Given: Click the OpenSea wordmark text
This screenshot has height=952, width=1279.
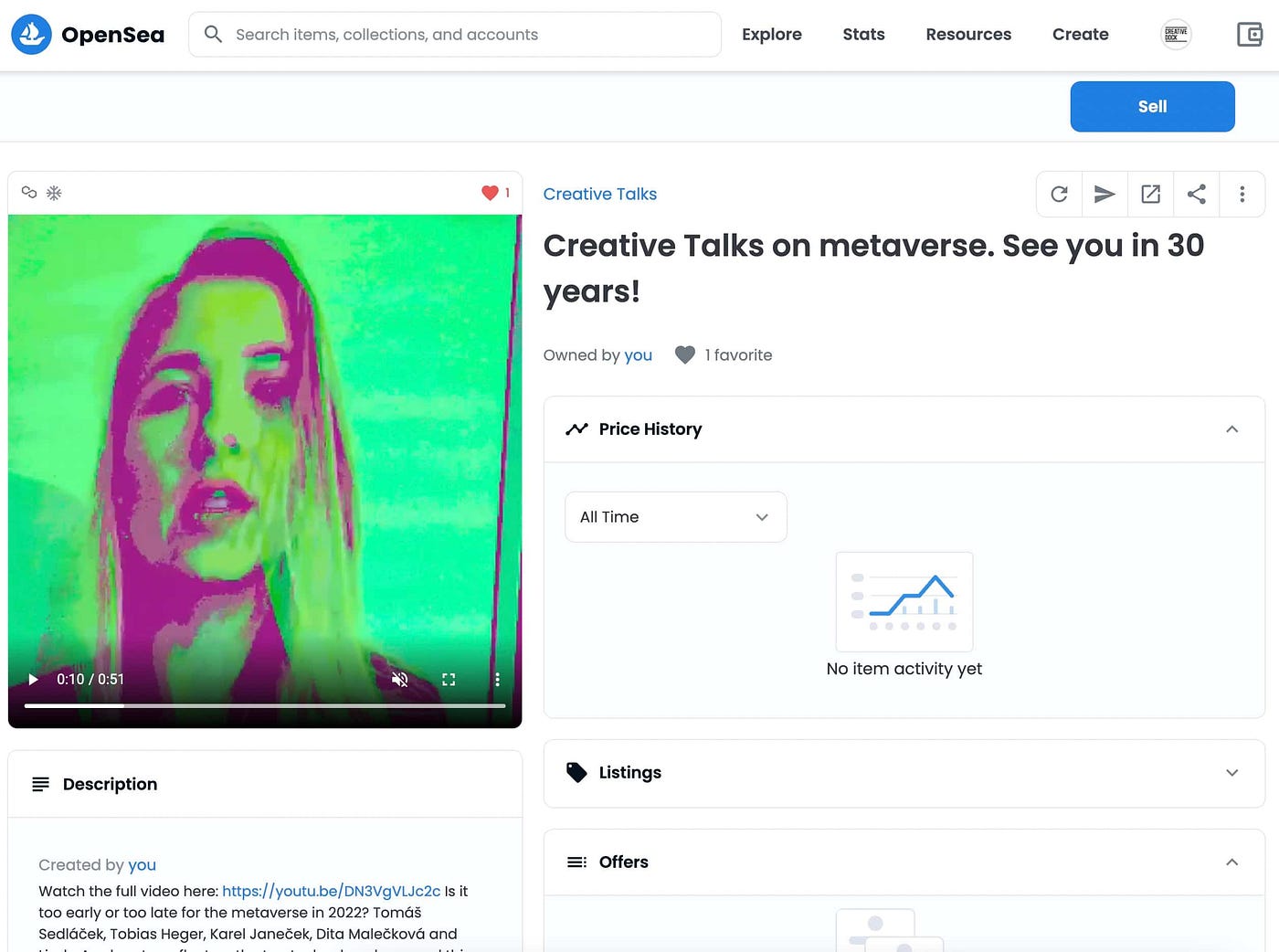Looking at the screenshot, I should click(112, 35).
